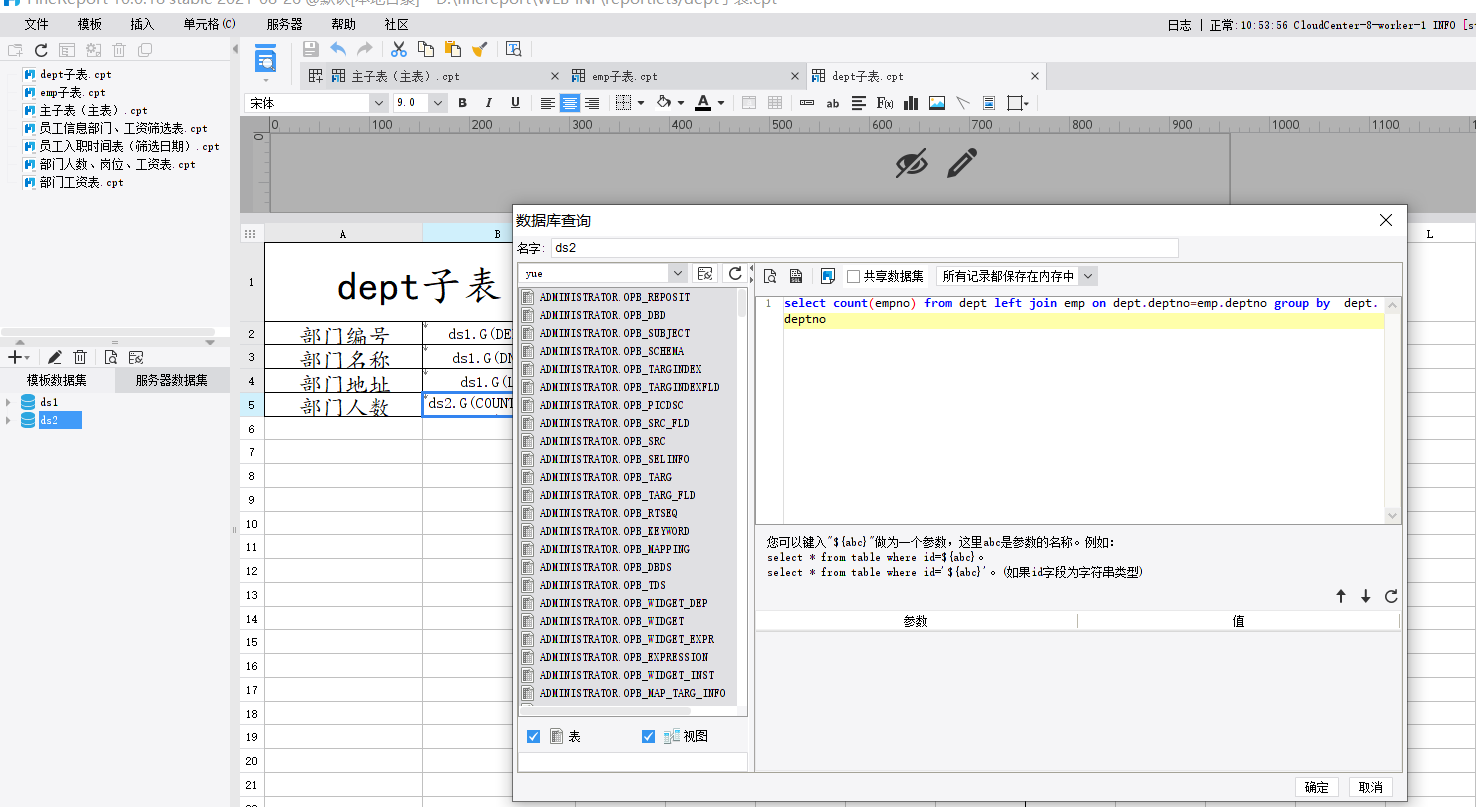
Task: Open the font size 9.0 dropdown
Action: pos(438,103)
